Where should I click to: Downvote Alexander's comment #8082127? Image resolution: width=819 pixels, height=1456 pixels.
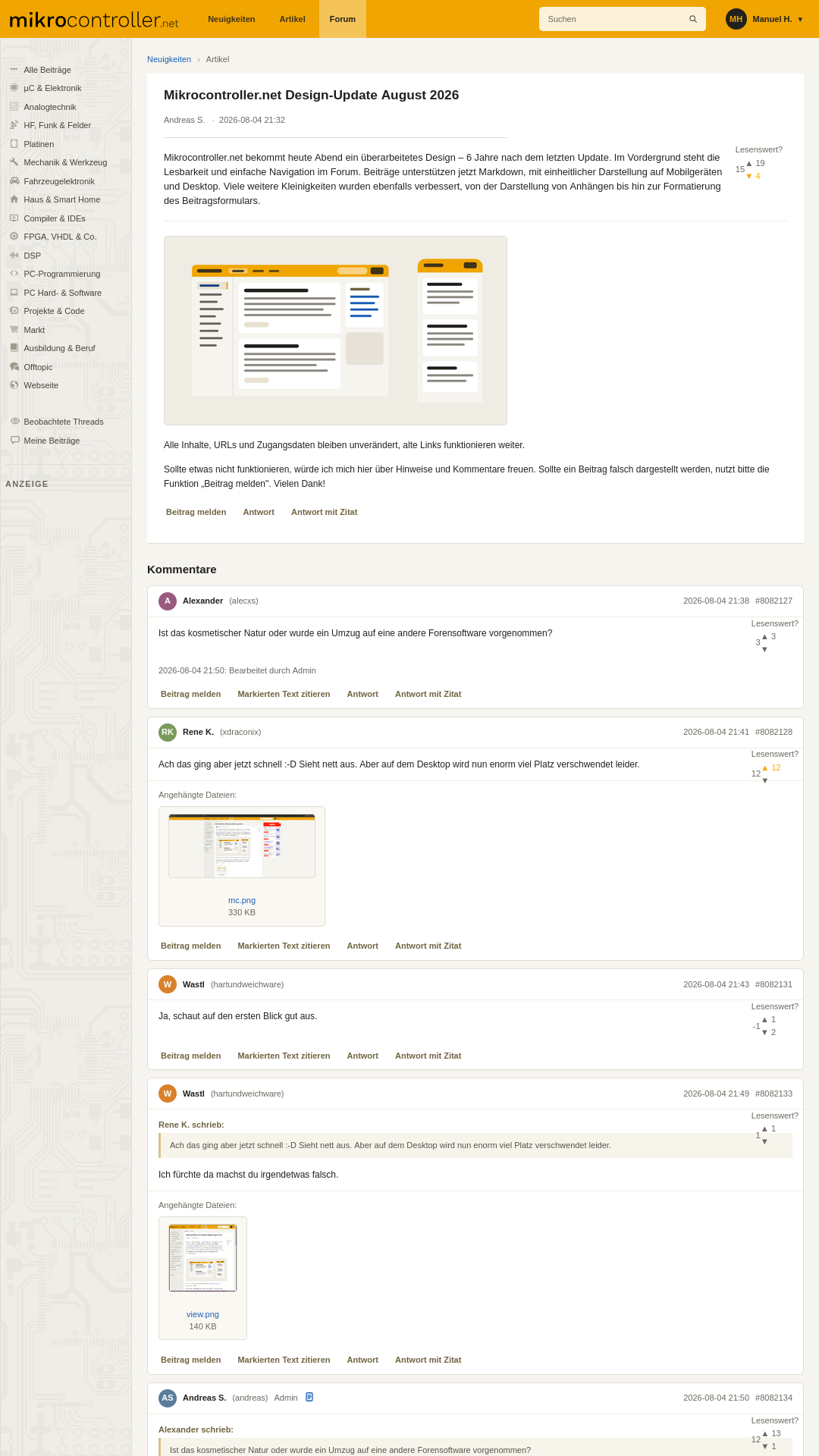point(764,649)
